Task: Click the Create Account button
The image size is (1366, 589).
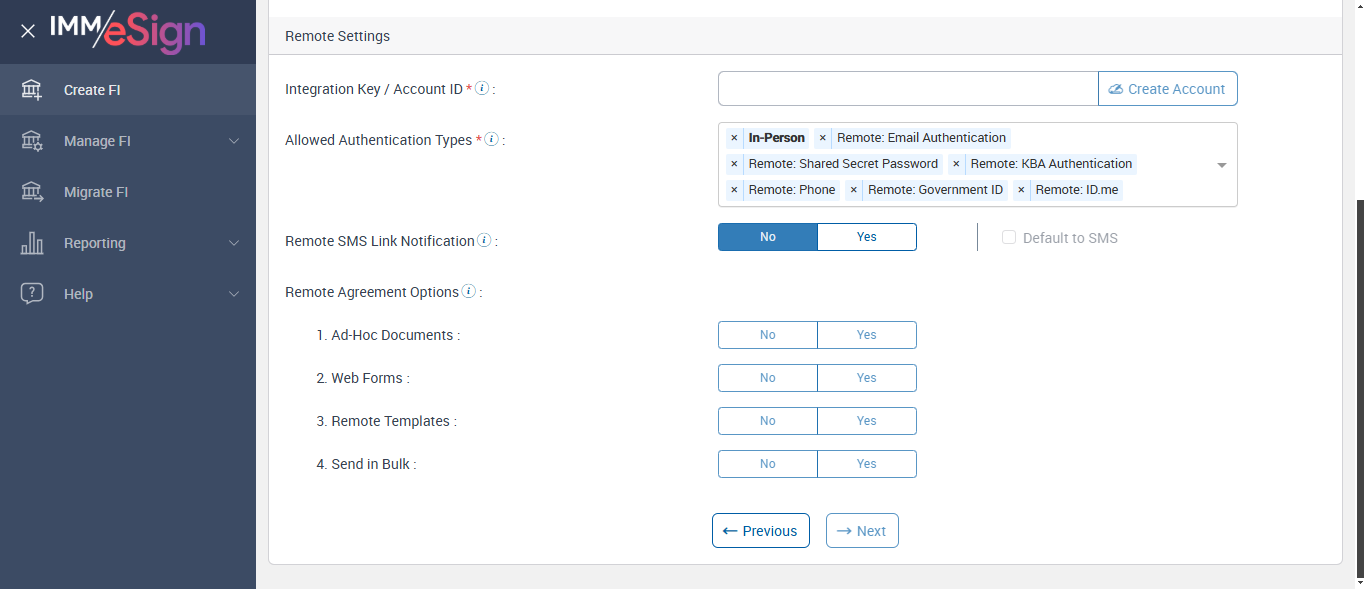Action: [x=1167, y=89]
